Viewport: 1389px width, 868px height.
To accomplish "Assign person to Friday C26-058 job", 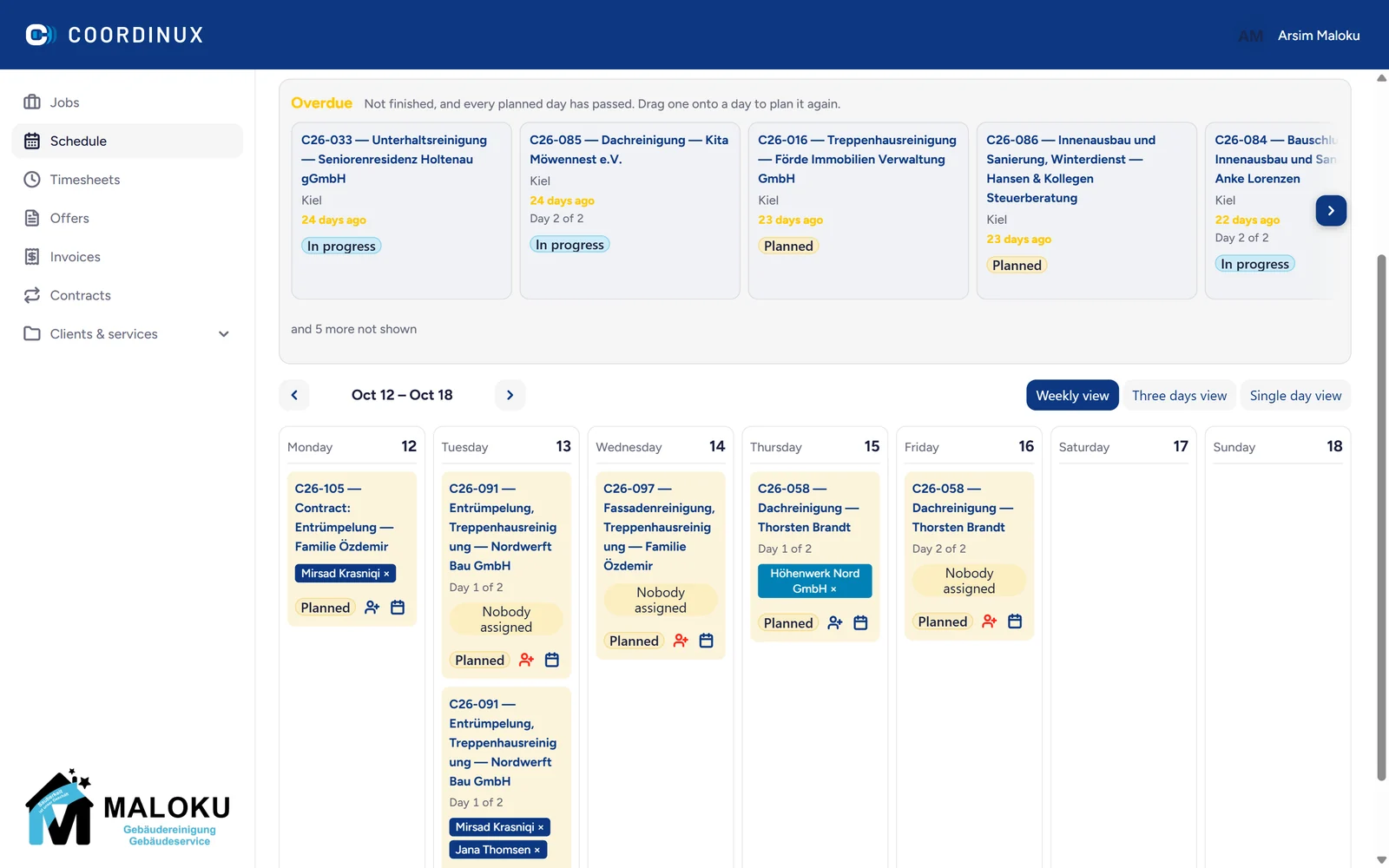I will click(990, 621).
